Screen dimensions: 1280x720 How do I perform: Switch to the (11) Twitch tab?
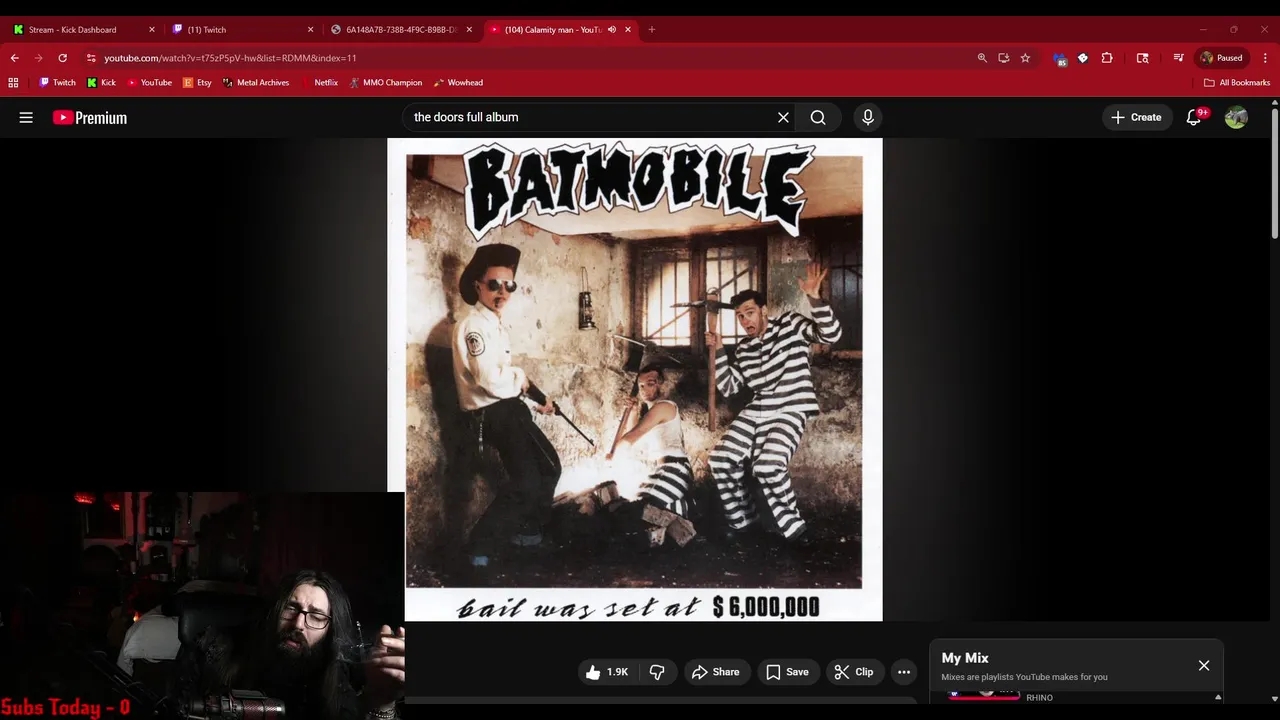[241, 30]
